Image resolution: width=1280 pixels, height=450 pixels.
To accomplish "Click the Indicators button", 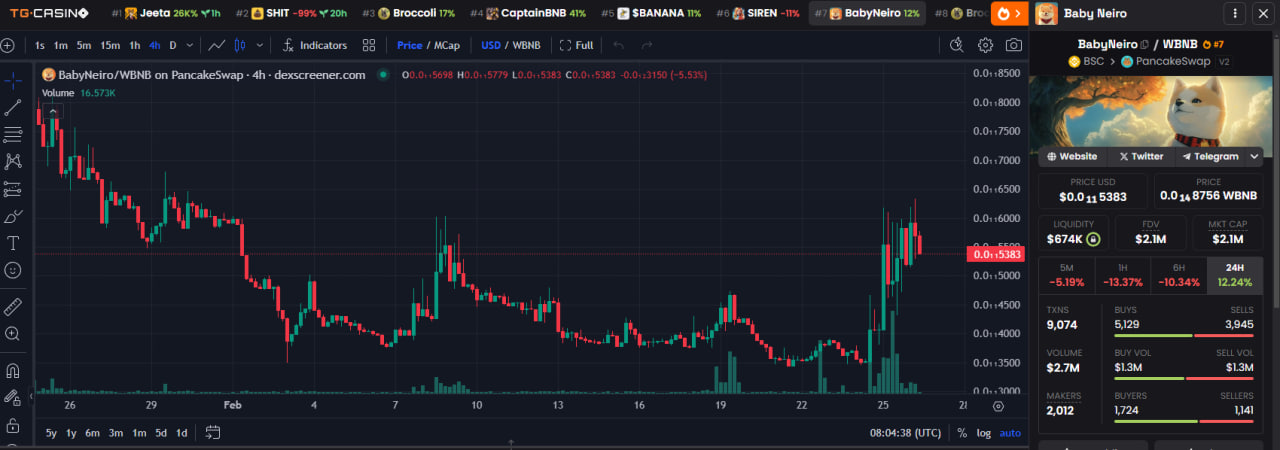I will click(314, 45).
